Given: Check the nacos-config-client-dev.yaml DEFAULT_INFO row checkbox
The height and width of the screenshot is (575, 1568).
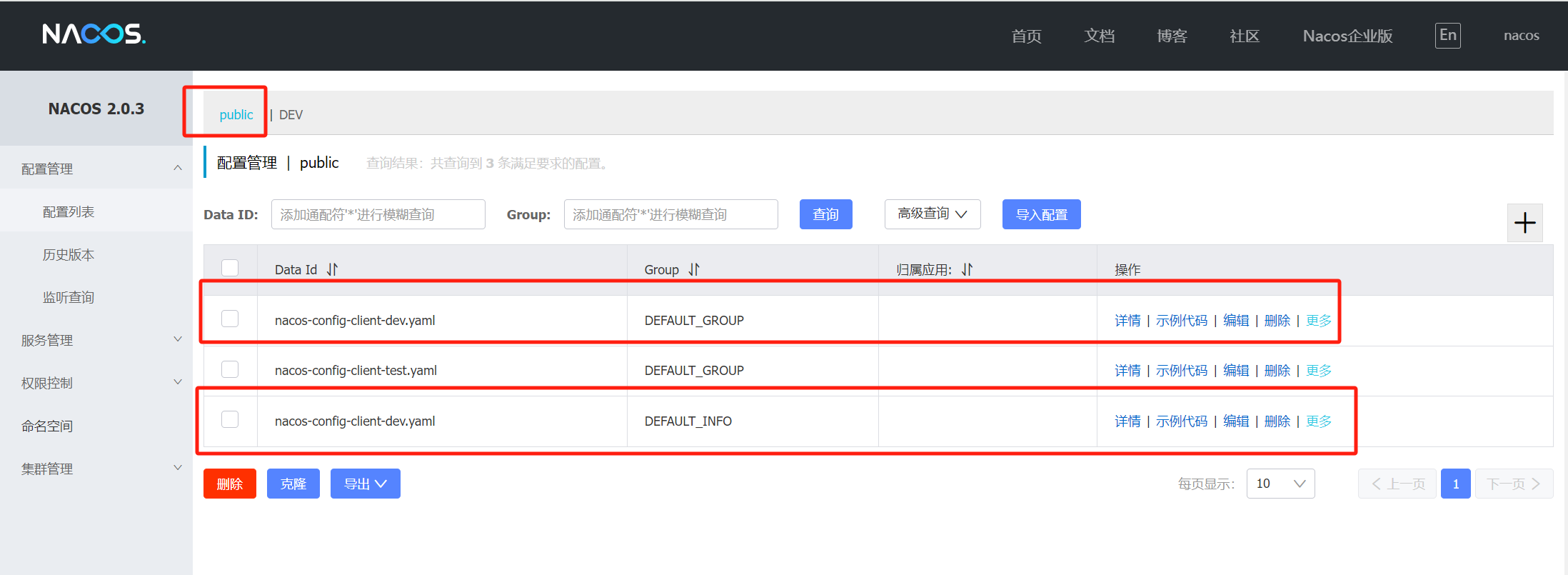Looking at the screenshot, I should 230,419.
